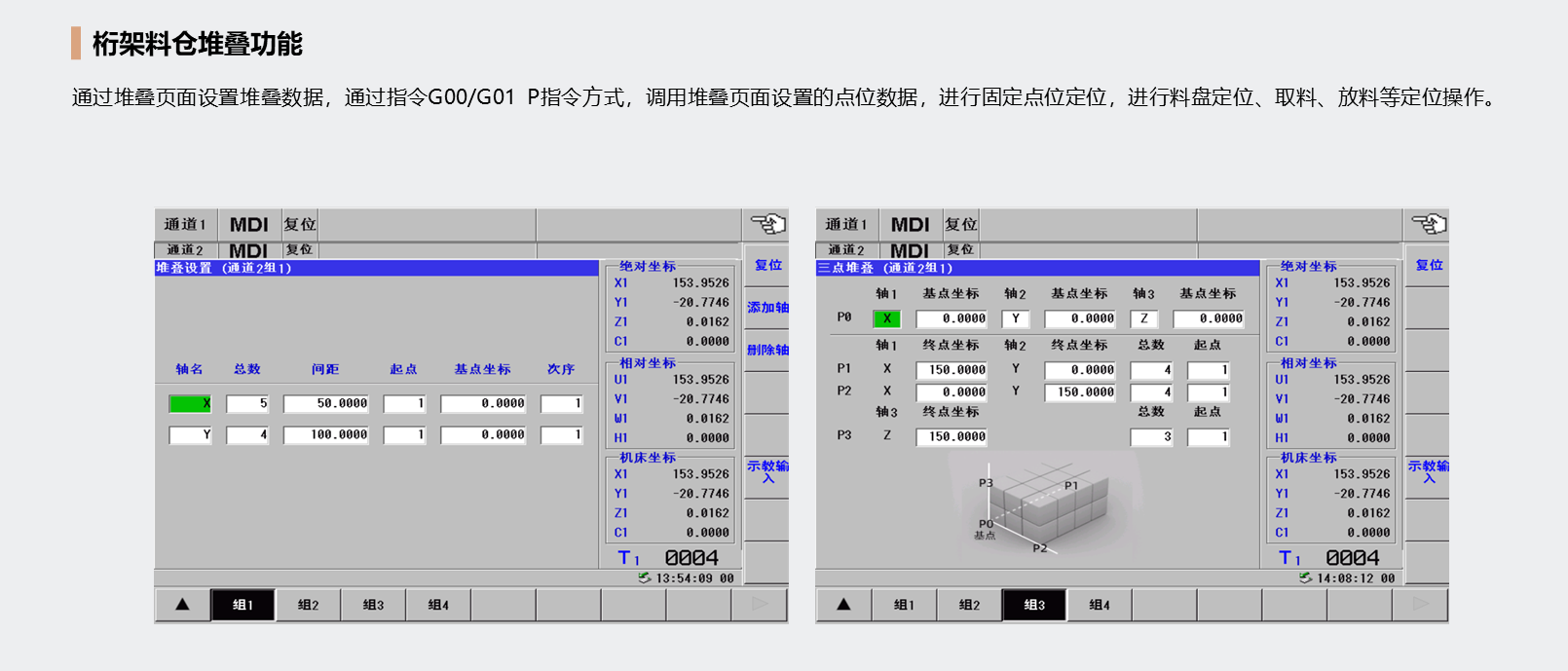Screen dimensions: 1568x671
Task: Click 总数 field with value 5
Action: pos(247,403)
